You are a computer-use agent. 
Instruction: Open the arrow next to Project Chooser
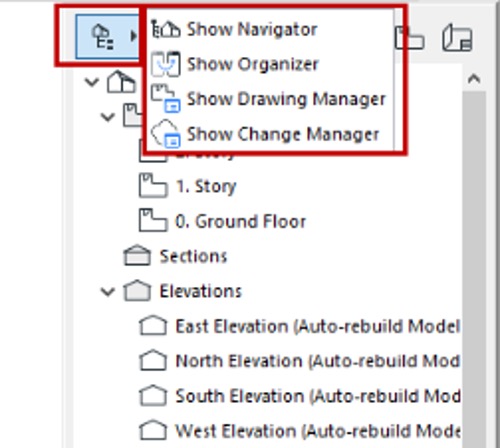(x=134, y=36)
